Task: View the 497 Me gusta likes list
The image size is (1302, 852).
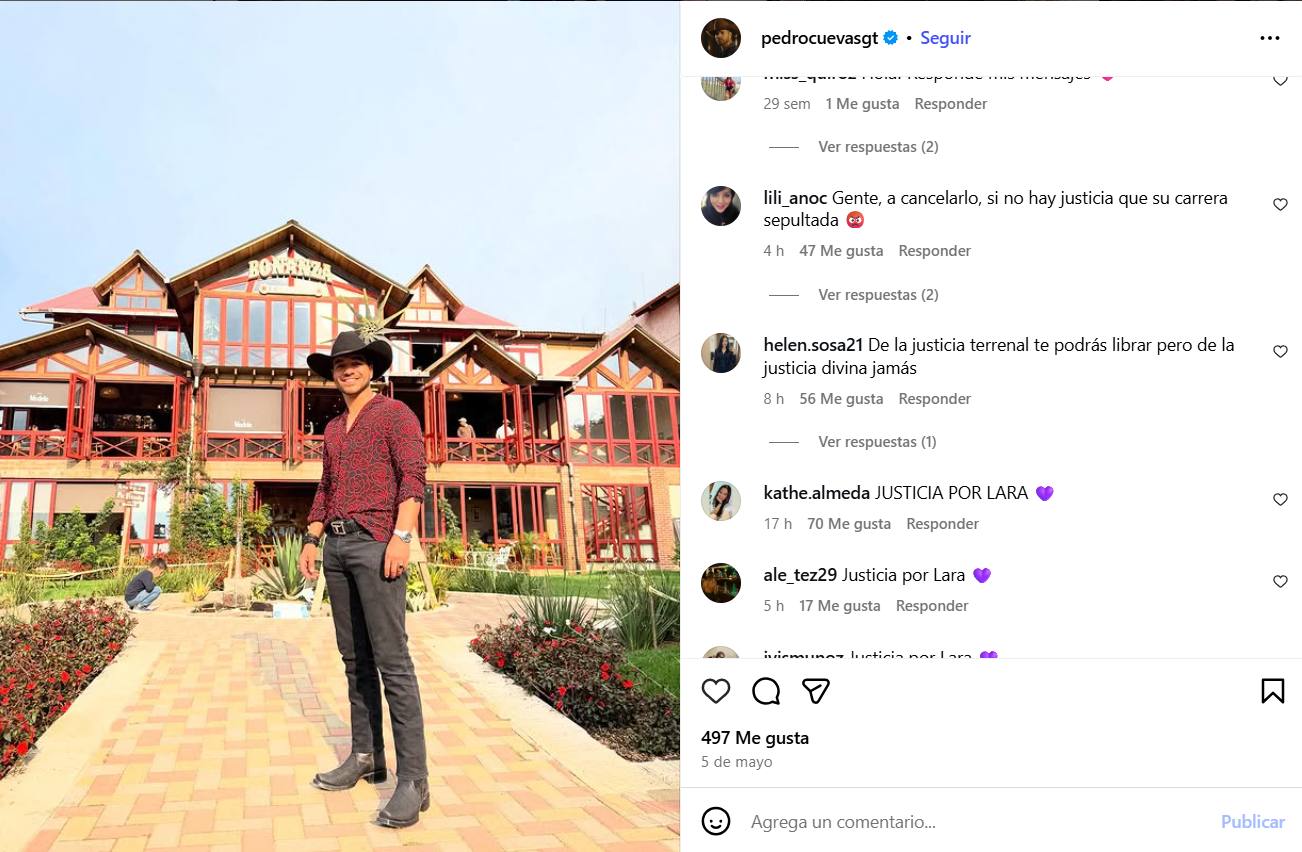Action: [755, 738]
